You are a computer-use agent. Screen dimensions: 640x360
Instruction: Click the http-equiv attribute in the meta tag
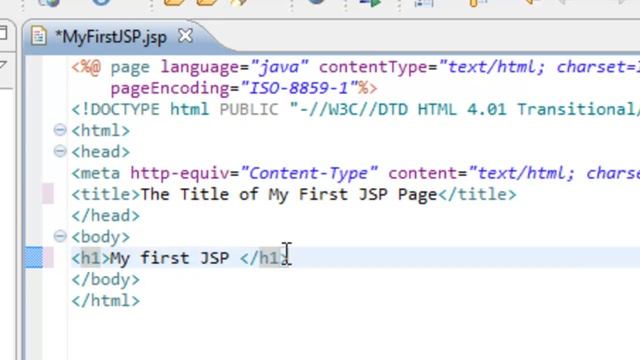tap(180, 173)
